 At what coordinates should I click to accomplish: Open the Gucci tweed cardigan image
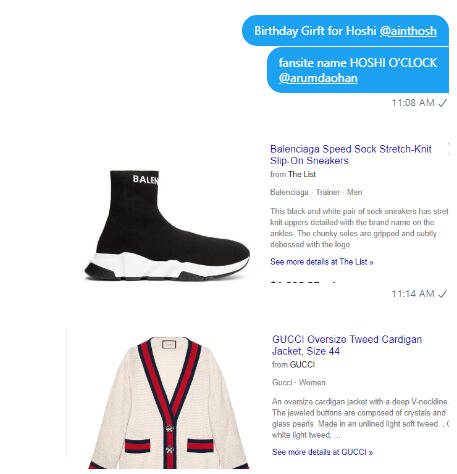169,403
